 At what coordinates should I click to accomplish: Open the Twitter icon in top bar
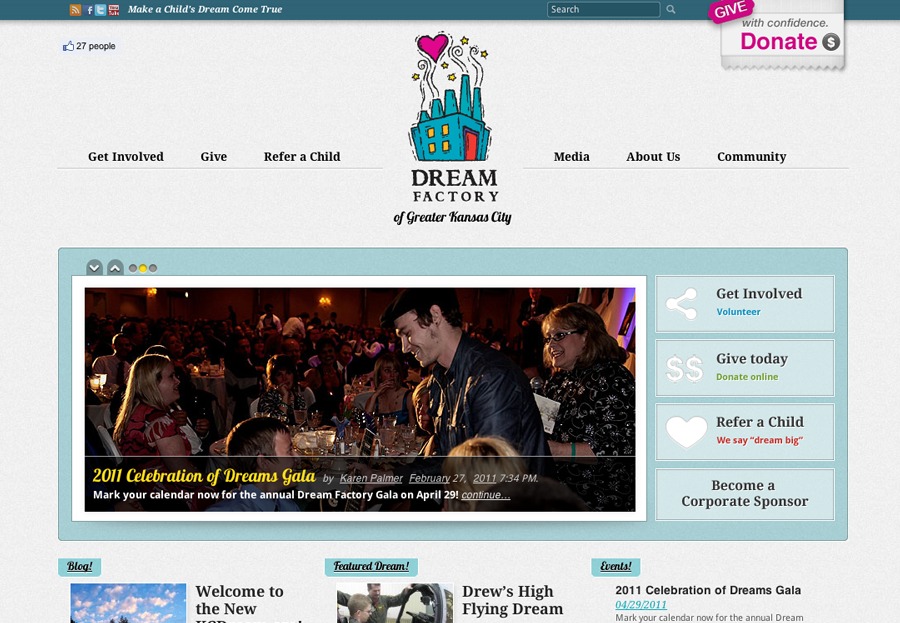100,10
